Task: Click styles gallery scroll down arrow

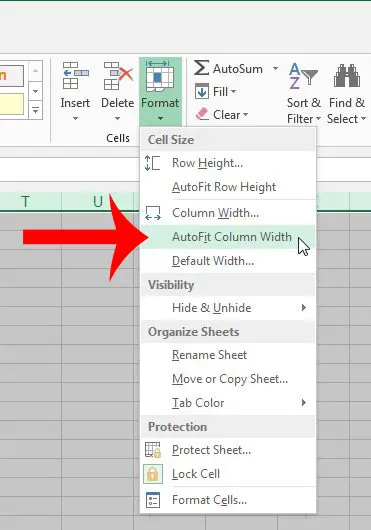Action: [x=35, y=91]
